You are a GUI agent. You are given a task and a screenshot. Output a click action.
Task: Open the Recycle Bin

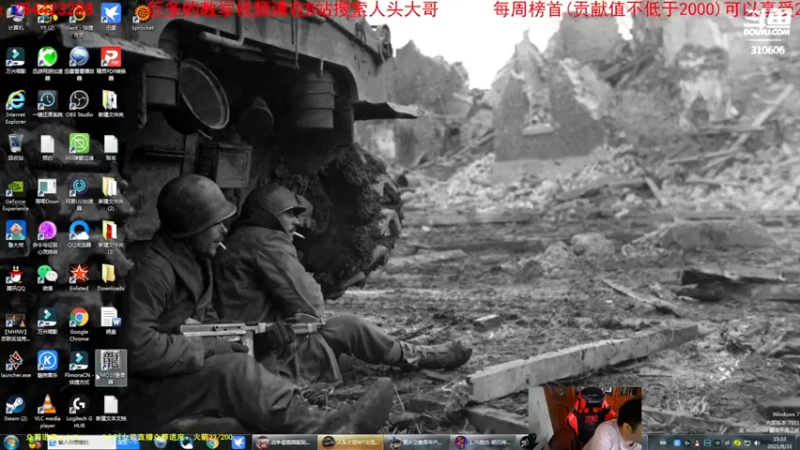[15, 147]
